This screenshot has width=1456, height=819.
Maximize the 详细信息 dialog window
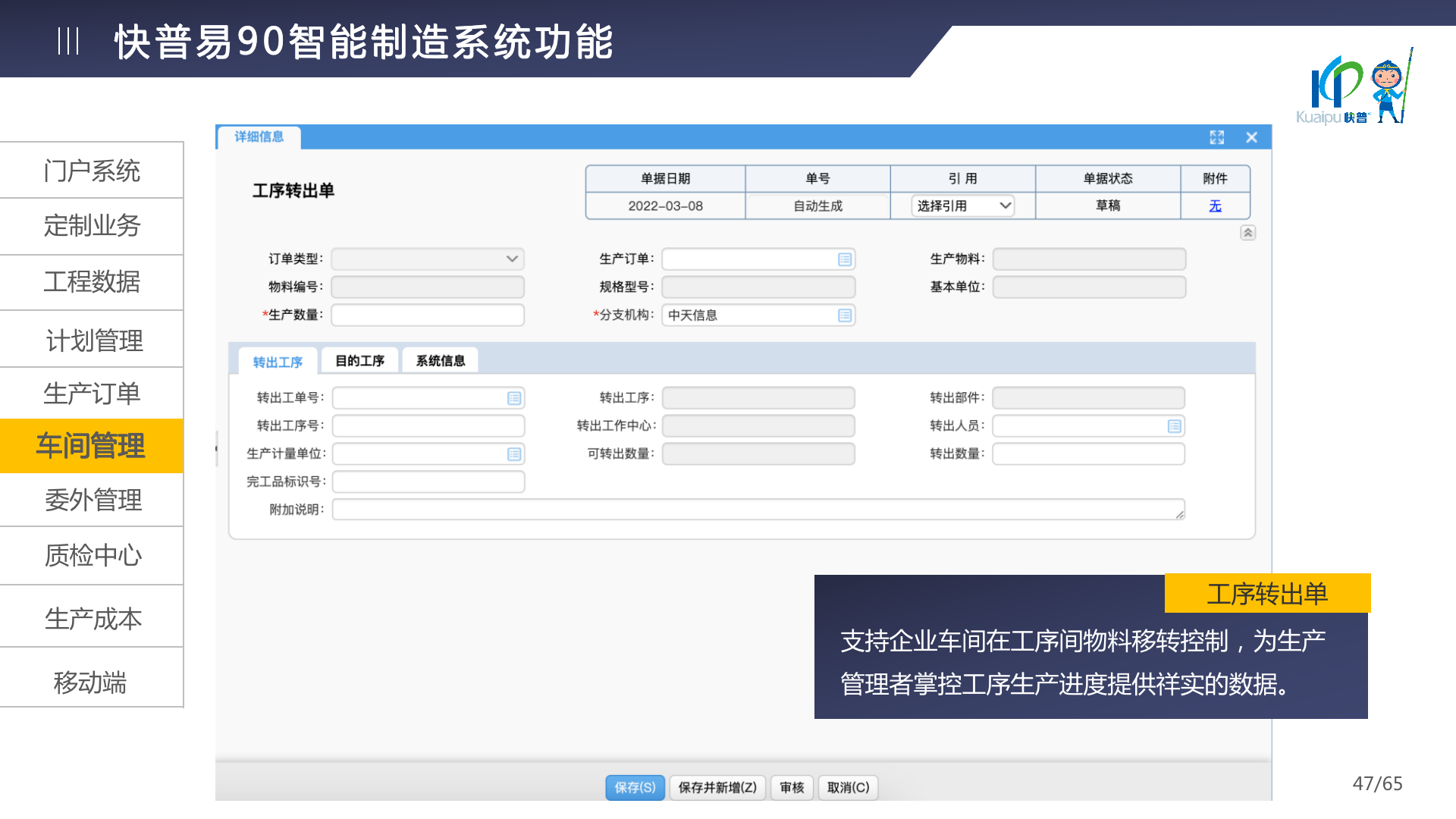click(1217, 137)
